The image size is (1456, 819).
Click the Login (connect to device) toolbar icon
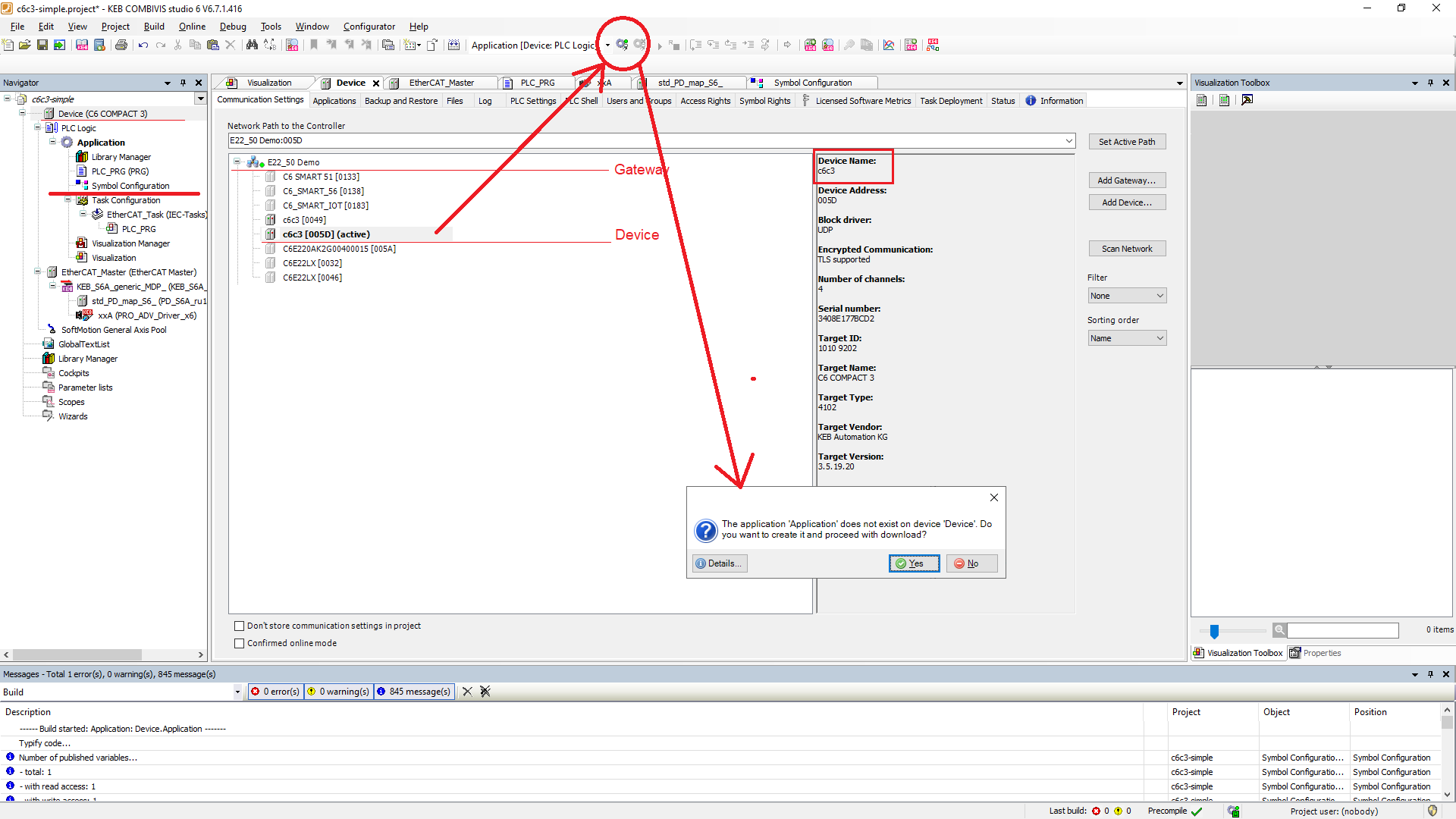coord(622,45)
